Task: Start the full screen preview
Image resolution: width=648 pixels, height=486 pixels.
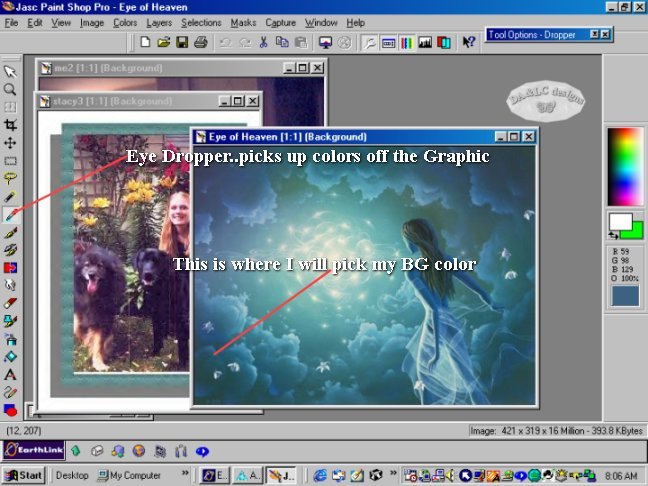Action: click(x=325, y=42)
